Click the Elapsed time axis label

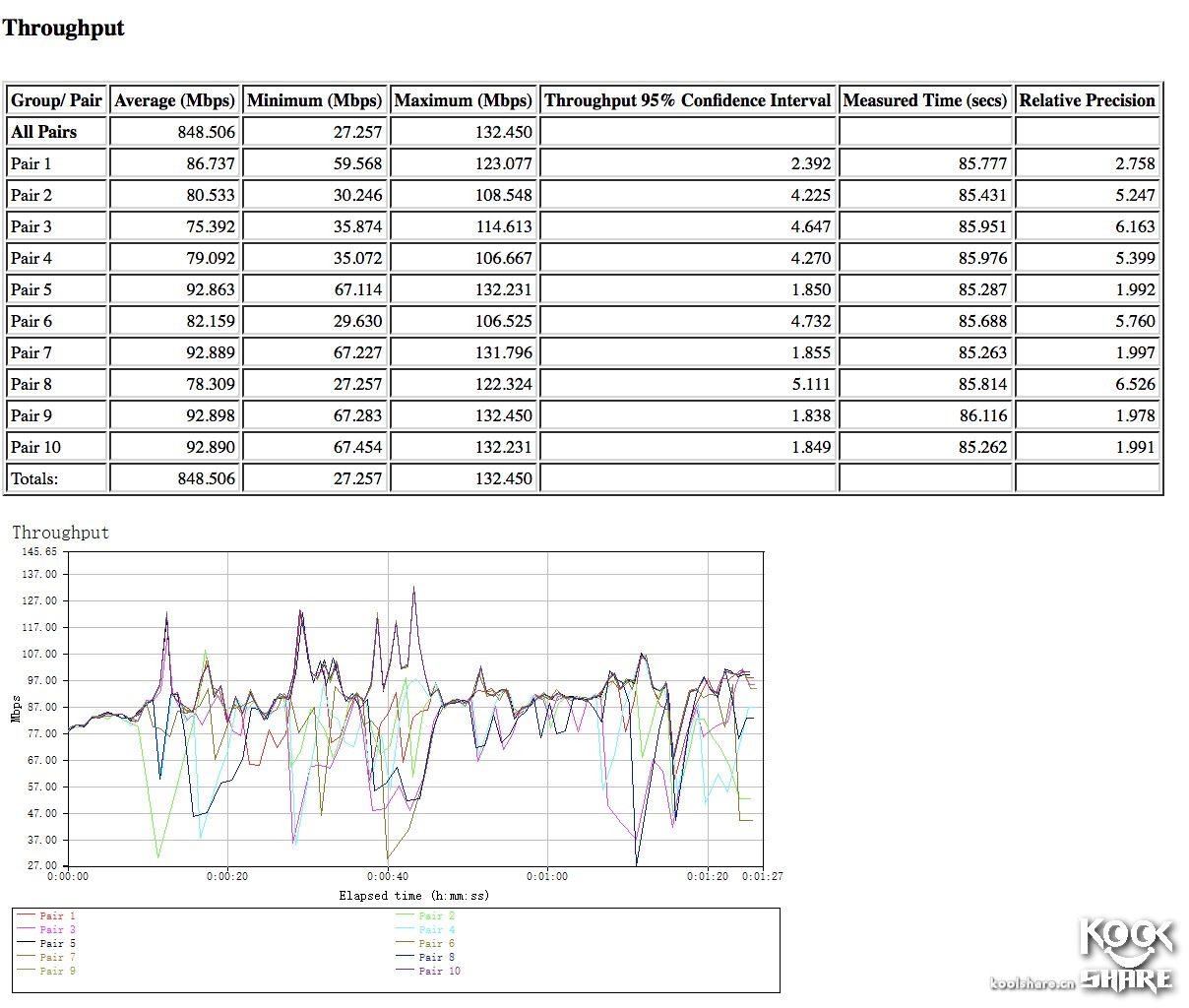click(x=413, y=896)
